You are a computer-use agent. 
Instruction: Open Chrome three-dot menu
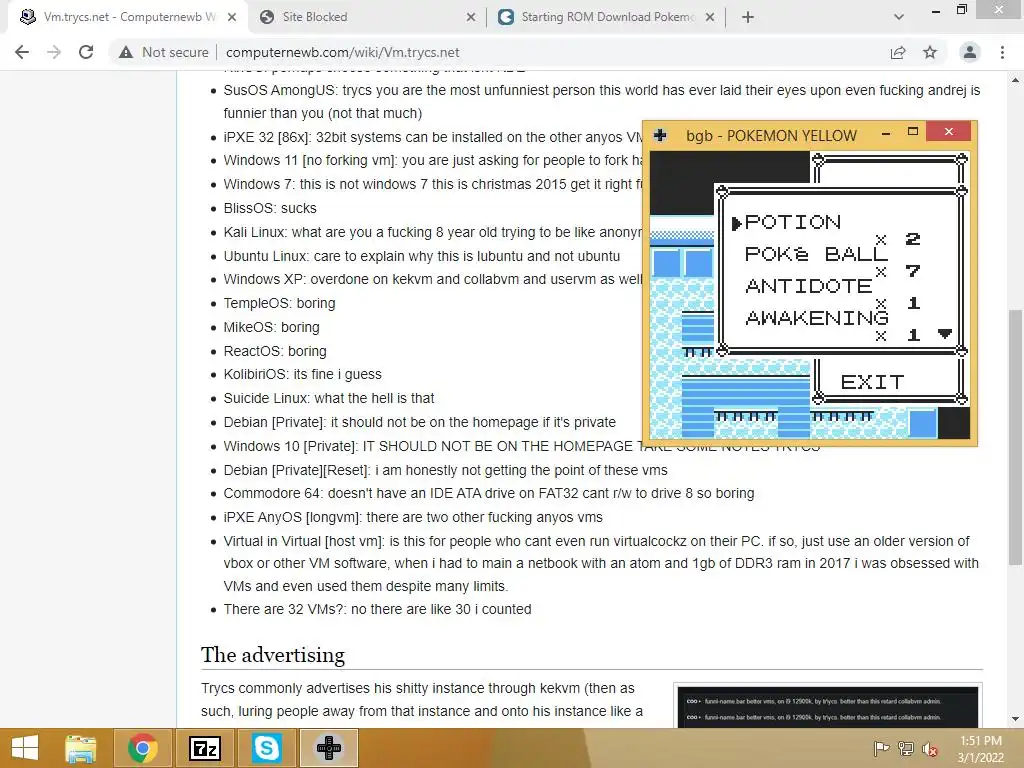[1002, 52]
